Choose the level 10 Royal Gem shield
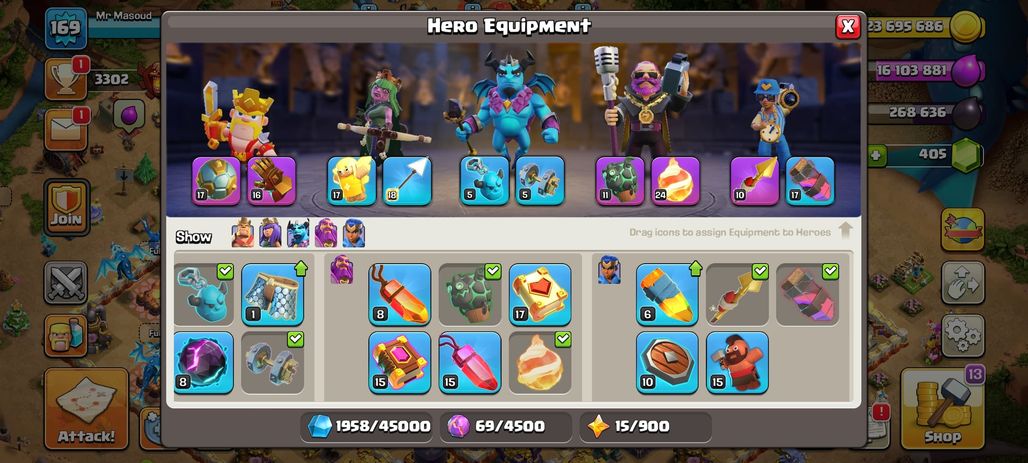 click(x=667, y=362)
